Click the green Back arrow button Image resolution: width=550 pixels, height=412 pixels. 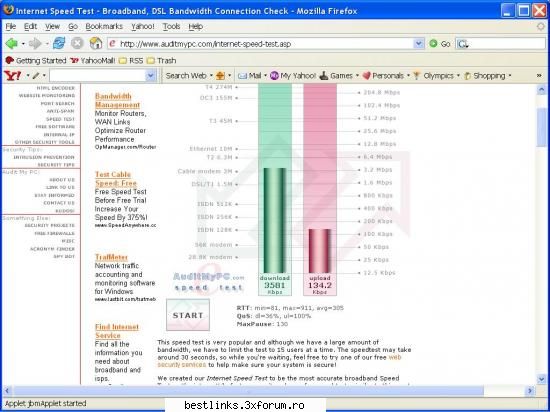point(12,43)
